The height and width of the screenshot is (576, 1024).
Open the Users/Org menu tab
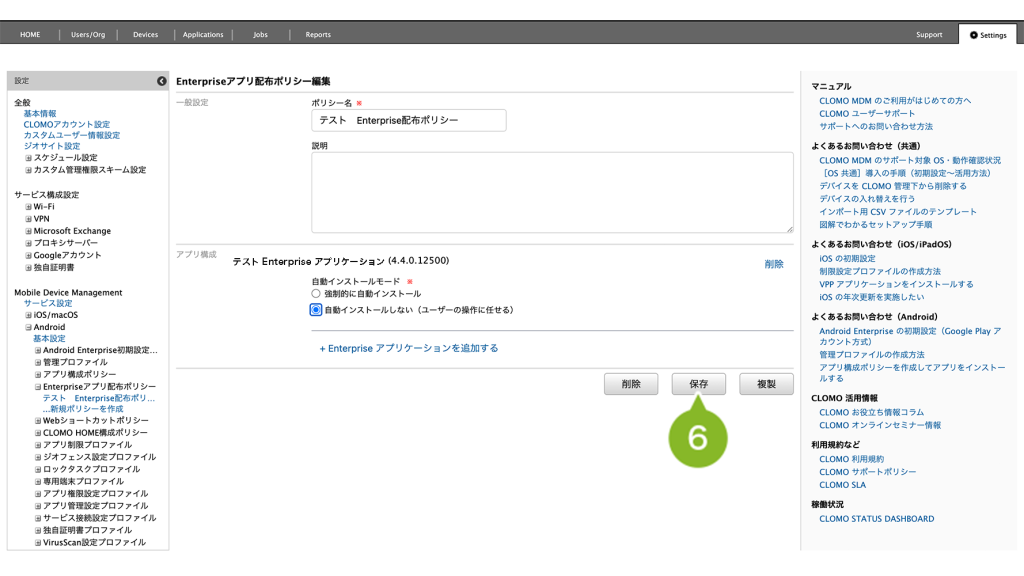pyautogui.click(x=88, y=35)
